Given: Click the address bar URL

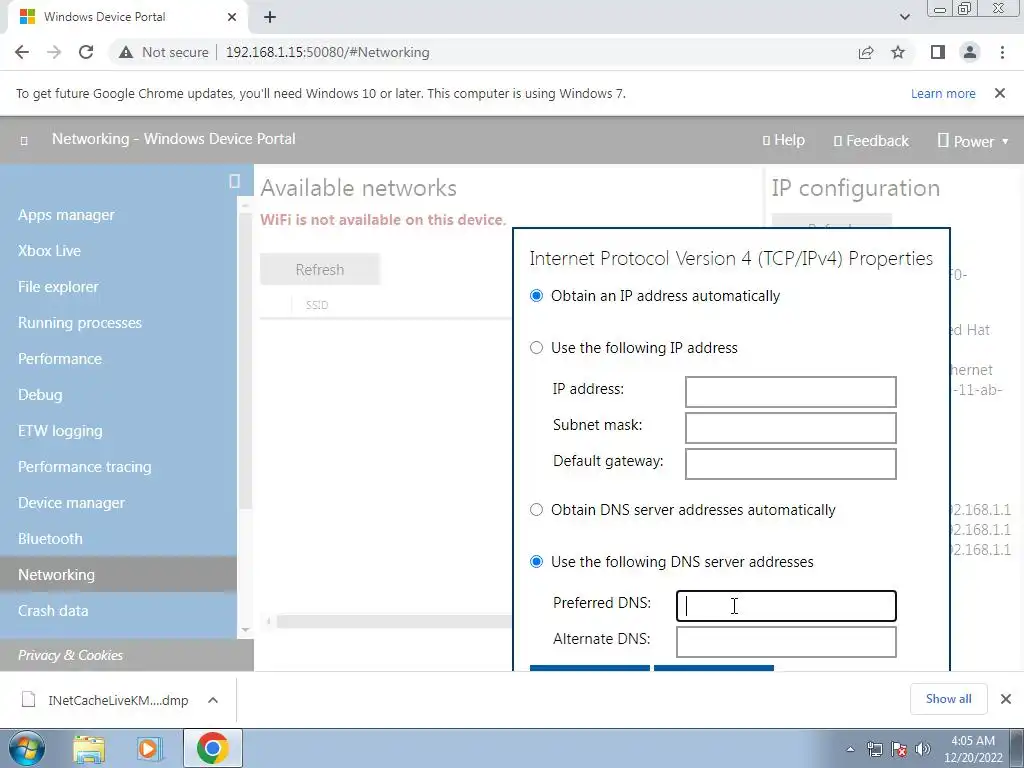Looking at the screenshot, I should click(327, 52).
